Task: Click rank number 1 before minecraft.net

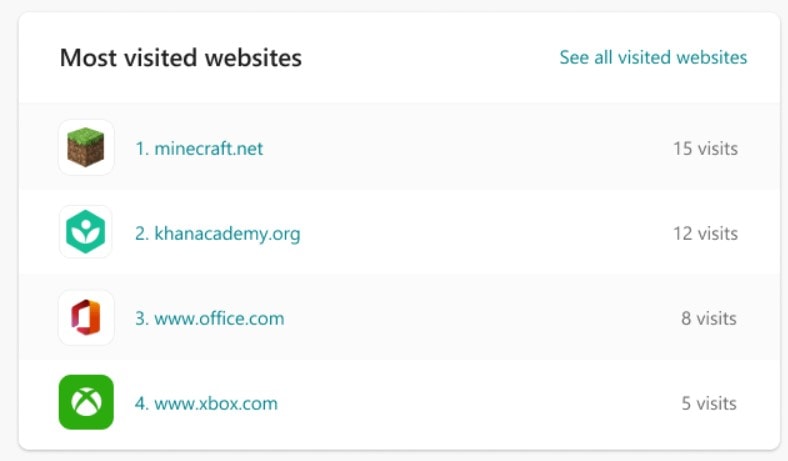Action: click(x=142, y=148)
